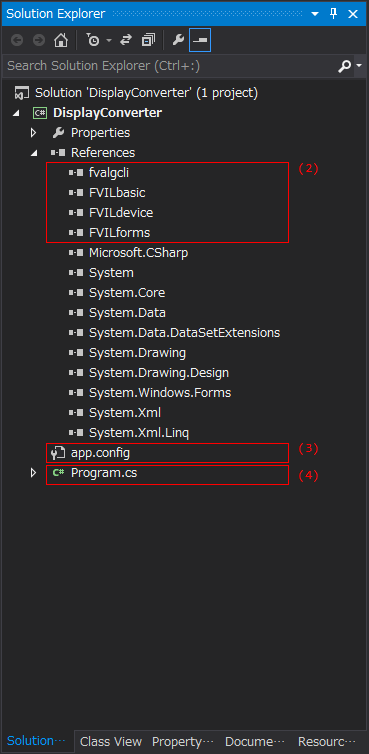Viewport: 369px width, 754px height.
Task: Select the Properties tree item
Action: (x=101, y=132)
